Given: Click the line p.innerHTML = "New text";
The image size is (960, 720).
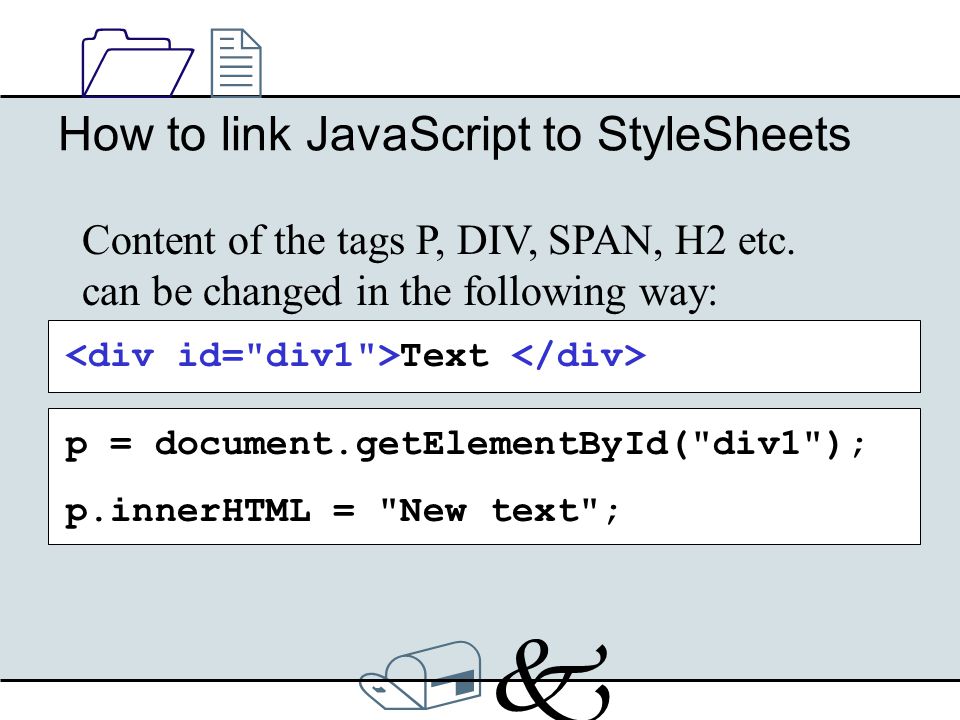Looking at the screenshot, I should point(342,511).
